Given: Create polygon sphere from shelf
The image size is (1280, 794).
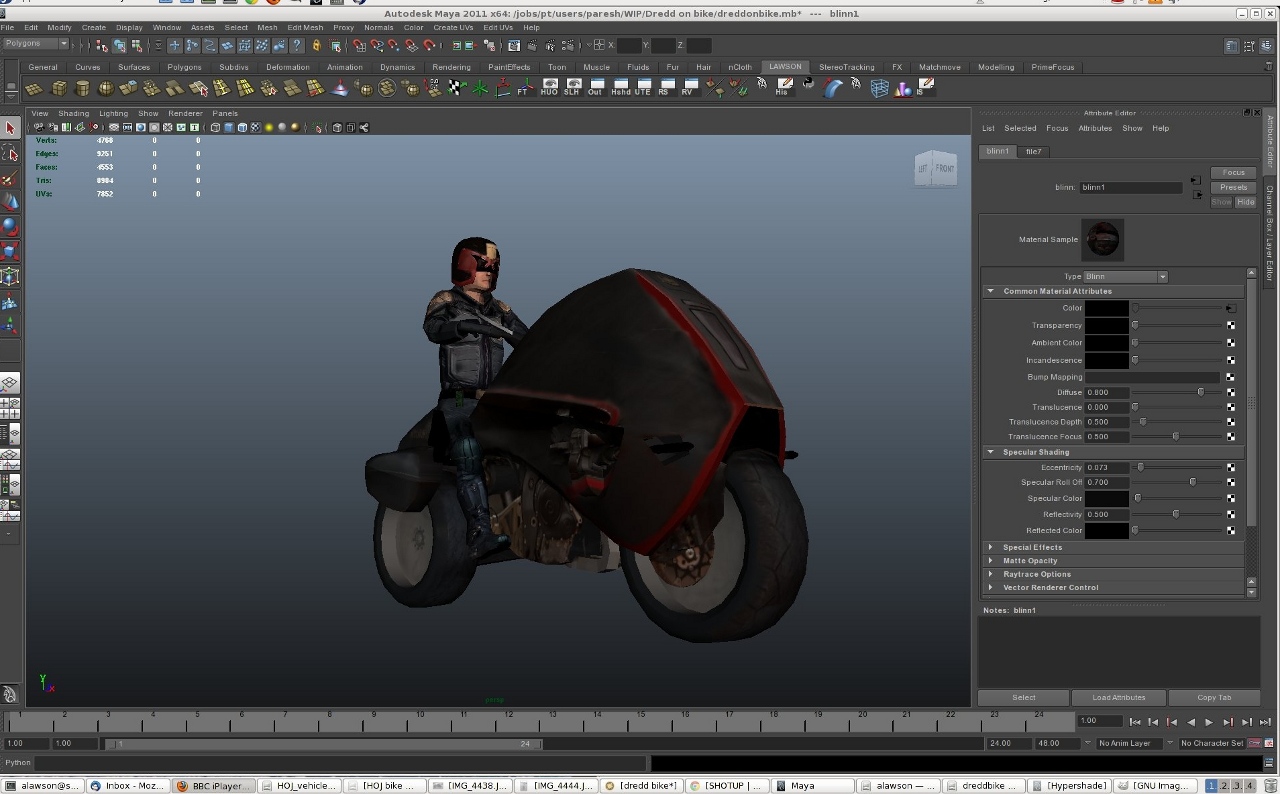Looking at the screenshot, I should (x=105, y=88).
